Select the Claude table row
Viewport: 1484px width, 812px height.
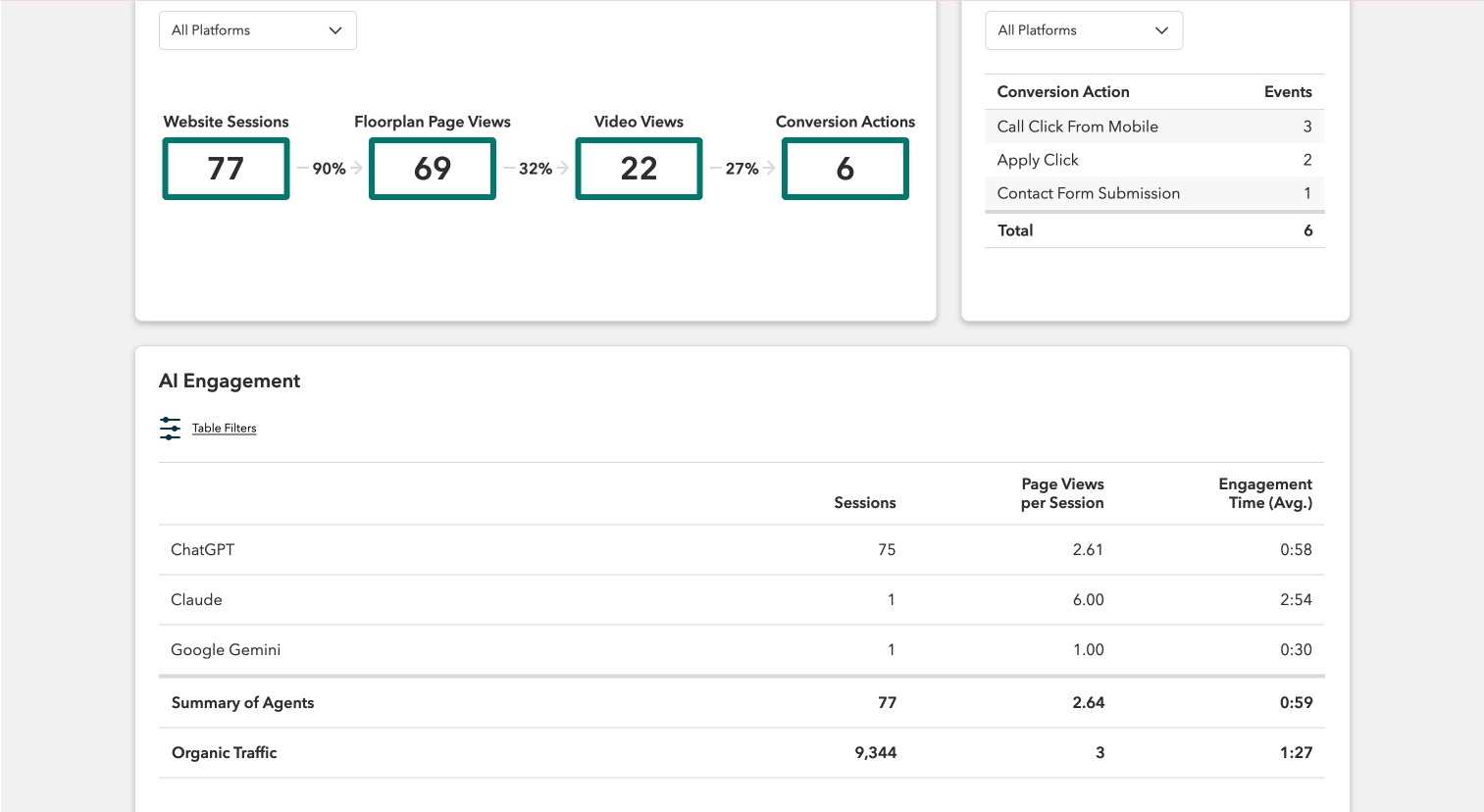(742, 600)
